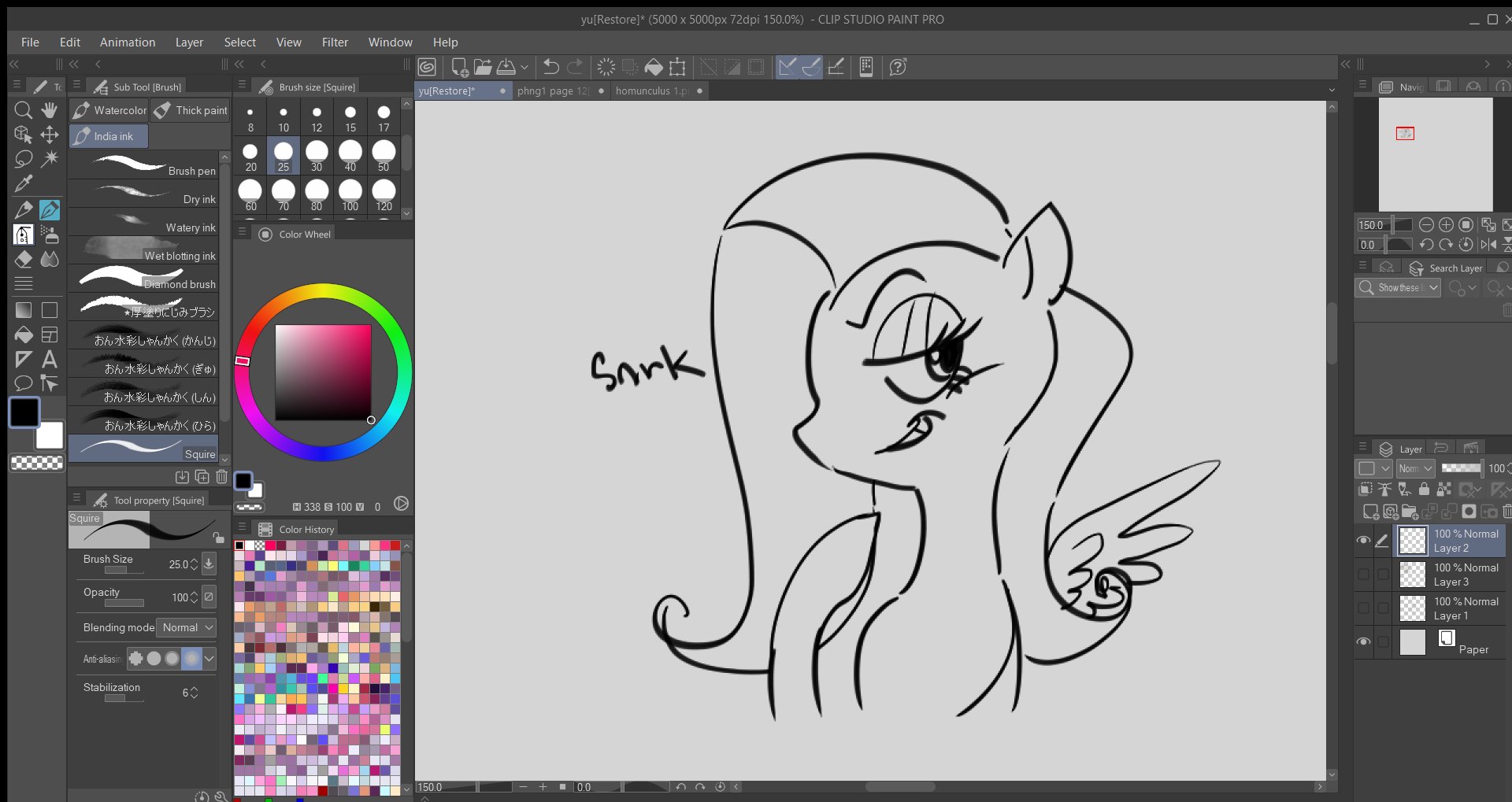
Task: Hide Layer 2 using its eye icon
Action: tap(1363, 541)
